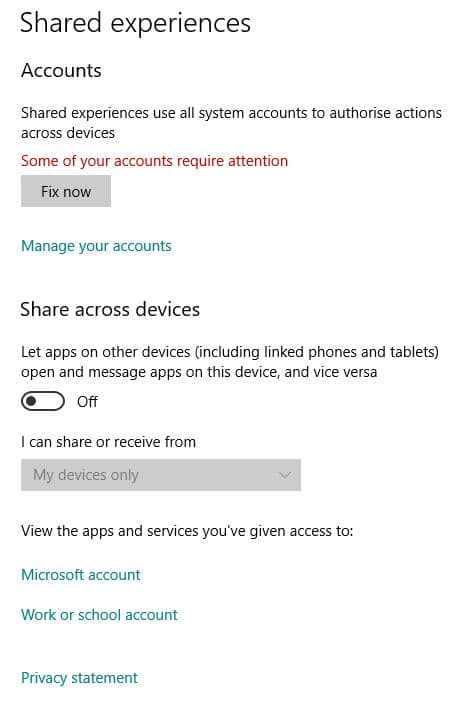This screenshot has width=471, height=709.
Task: Select the Off label beside the switch
Action: point(87,402)
